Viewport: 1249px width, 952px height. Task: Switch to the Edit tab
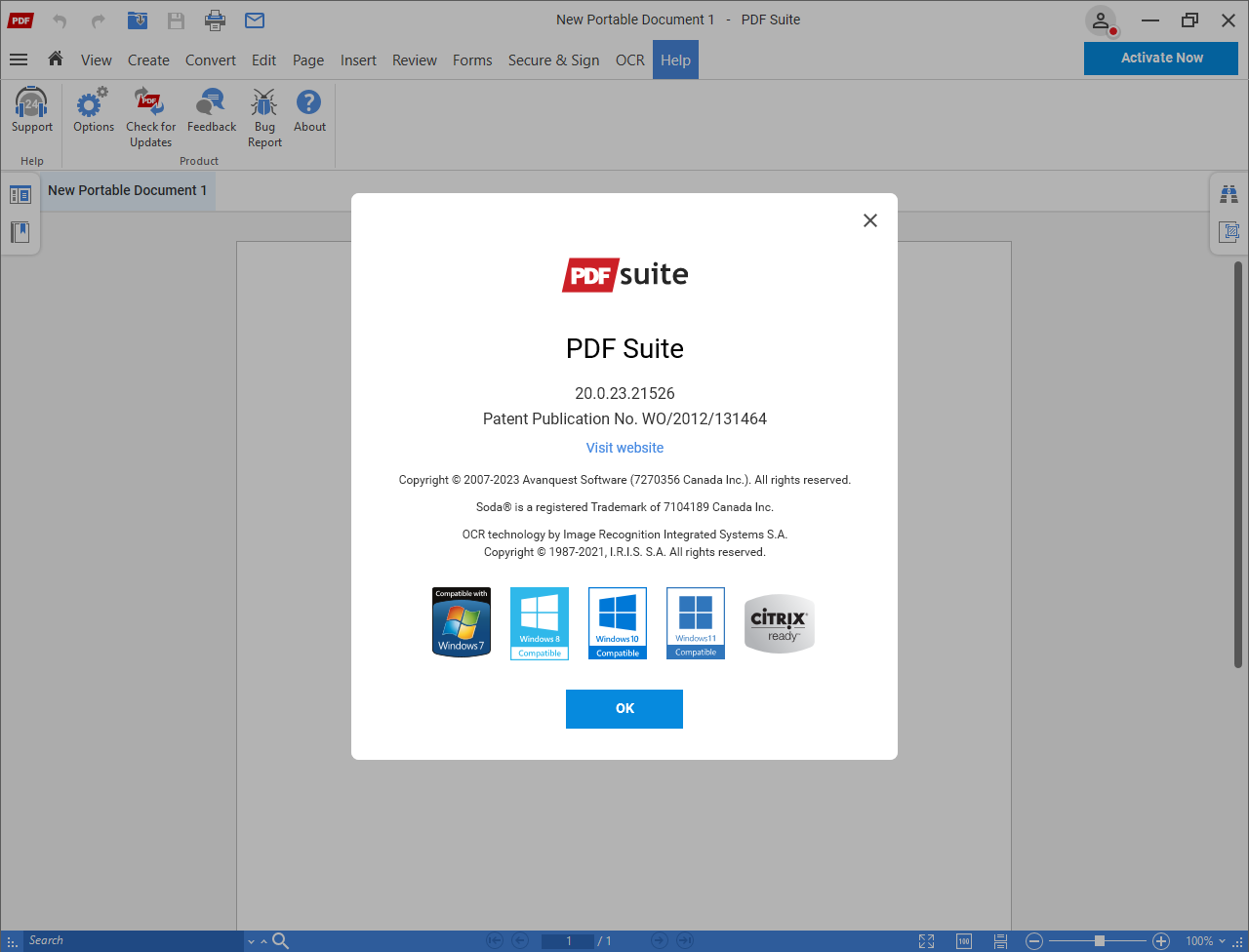[x=263, y=60]
